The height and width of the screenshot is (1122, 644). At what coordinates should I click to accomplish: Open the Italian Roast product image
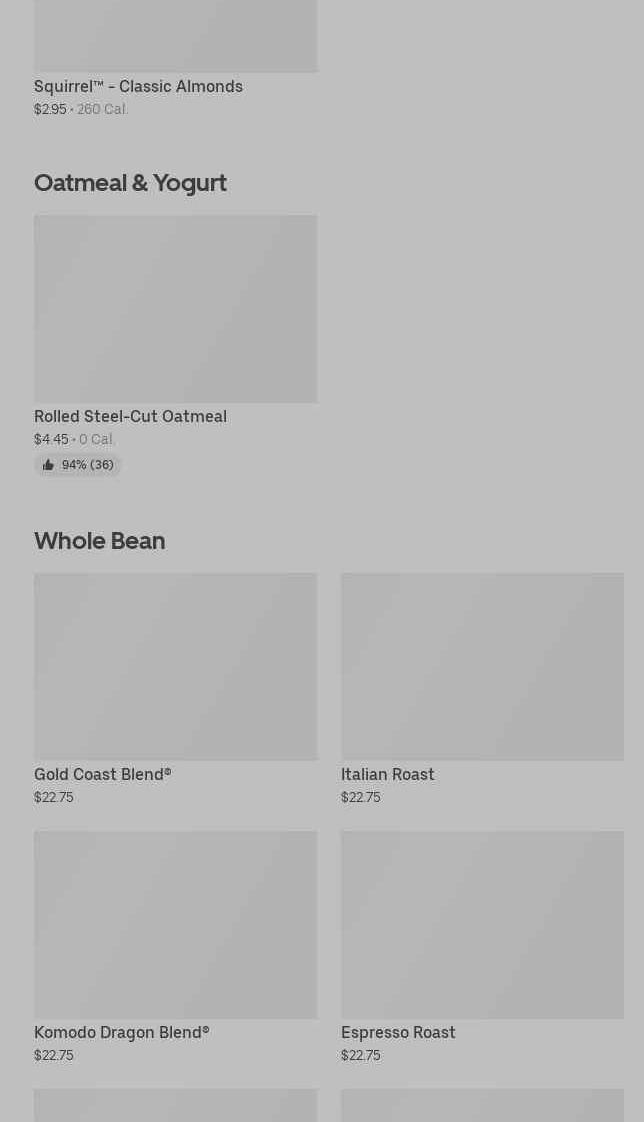482,666
